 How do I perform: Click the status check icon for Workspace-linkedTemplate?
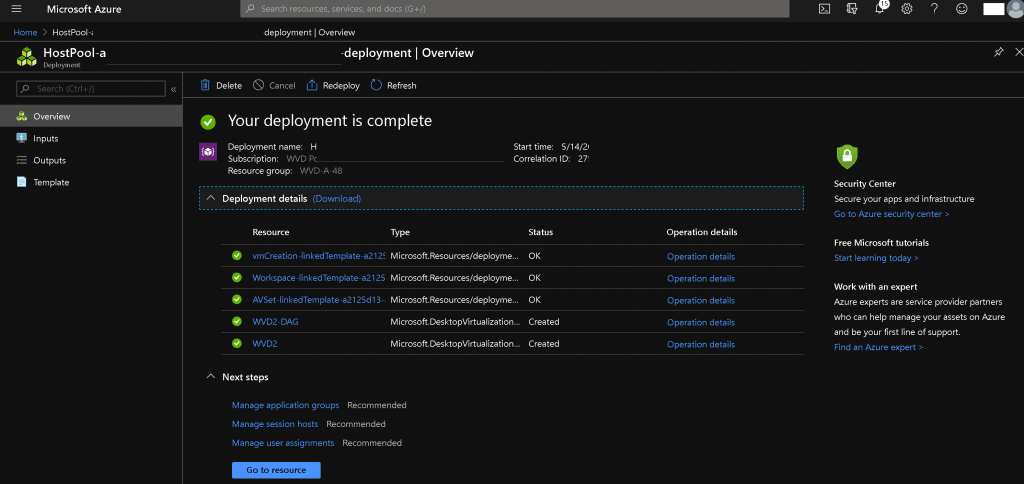click(236, 278)
